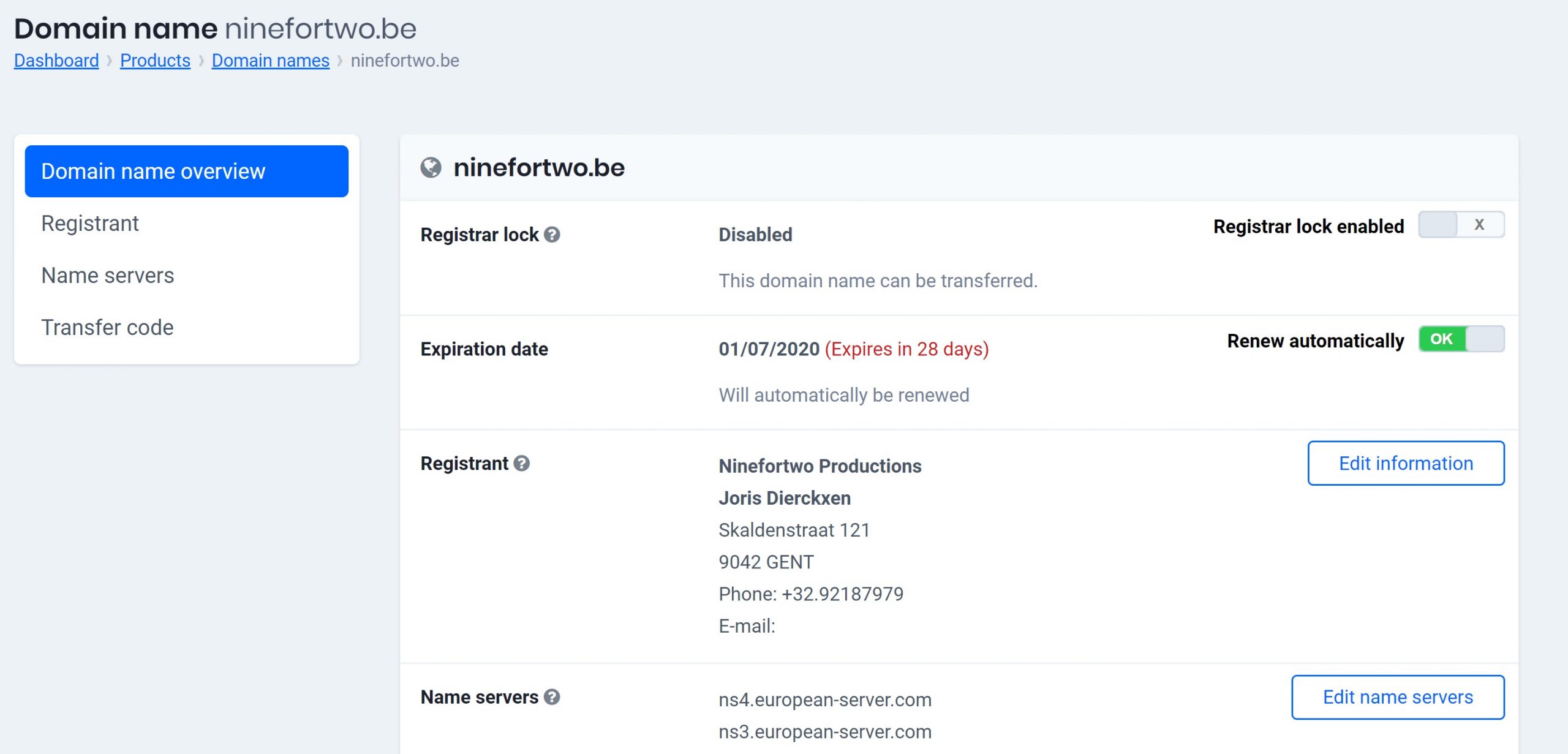The image size is (1568, 754).
Task: Click the X on the registrar lock toggle
Action: [1479, 225]
